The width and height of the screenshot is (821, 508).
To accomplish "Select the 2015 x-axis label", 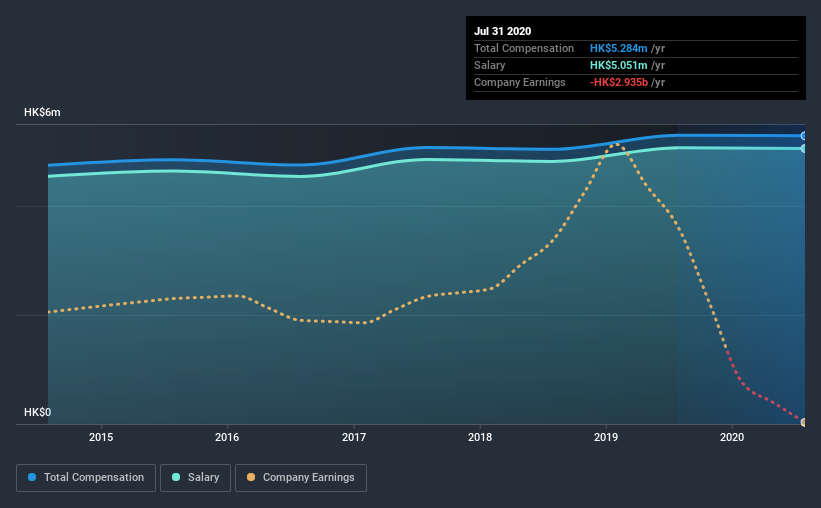I will tap(101, 437).
